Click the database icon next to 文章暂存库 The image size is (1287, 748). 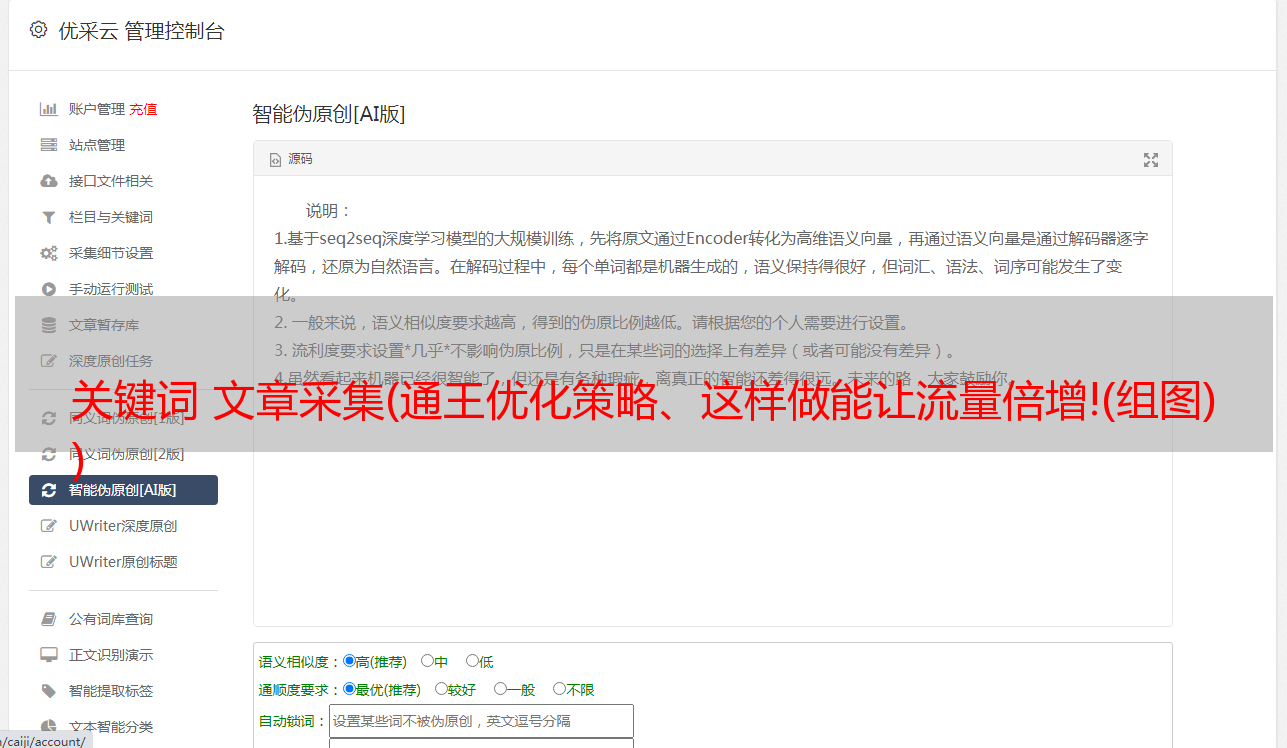click(x=48, y=325)
